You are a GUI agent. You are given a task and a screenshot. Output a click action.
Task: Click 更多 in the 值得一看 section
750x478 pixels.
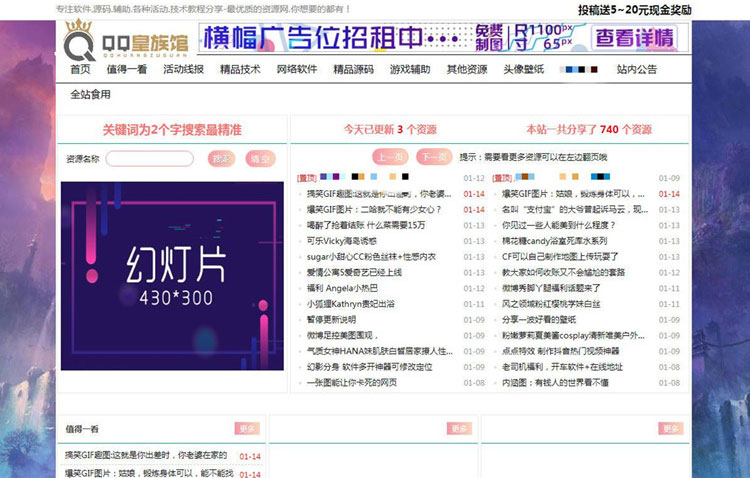click(247, 428)
